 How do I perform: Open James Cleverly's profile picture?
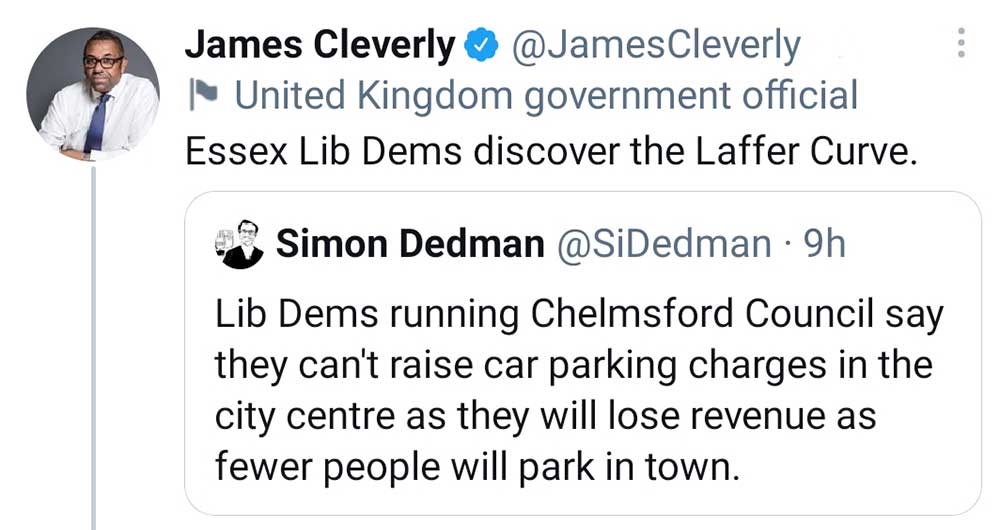coord(92,95)
